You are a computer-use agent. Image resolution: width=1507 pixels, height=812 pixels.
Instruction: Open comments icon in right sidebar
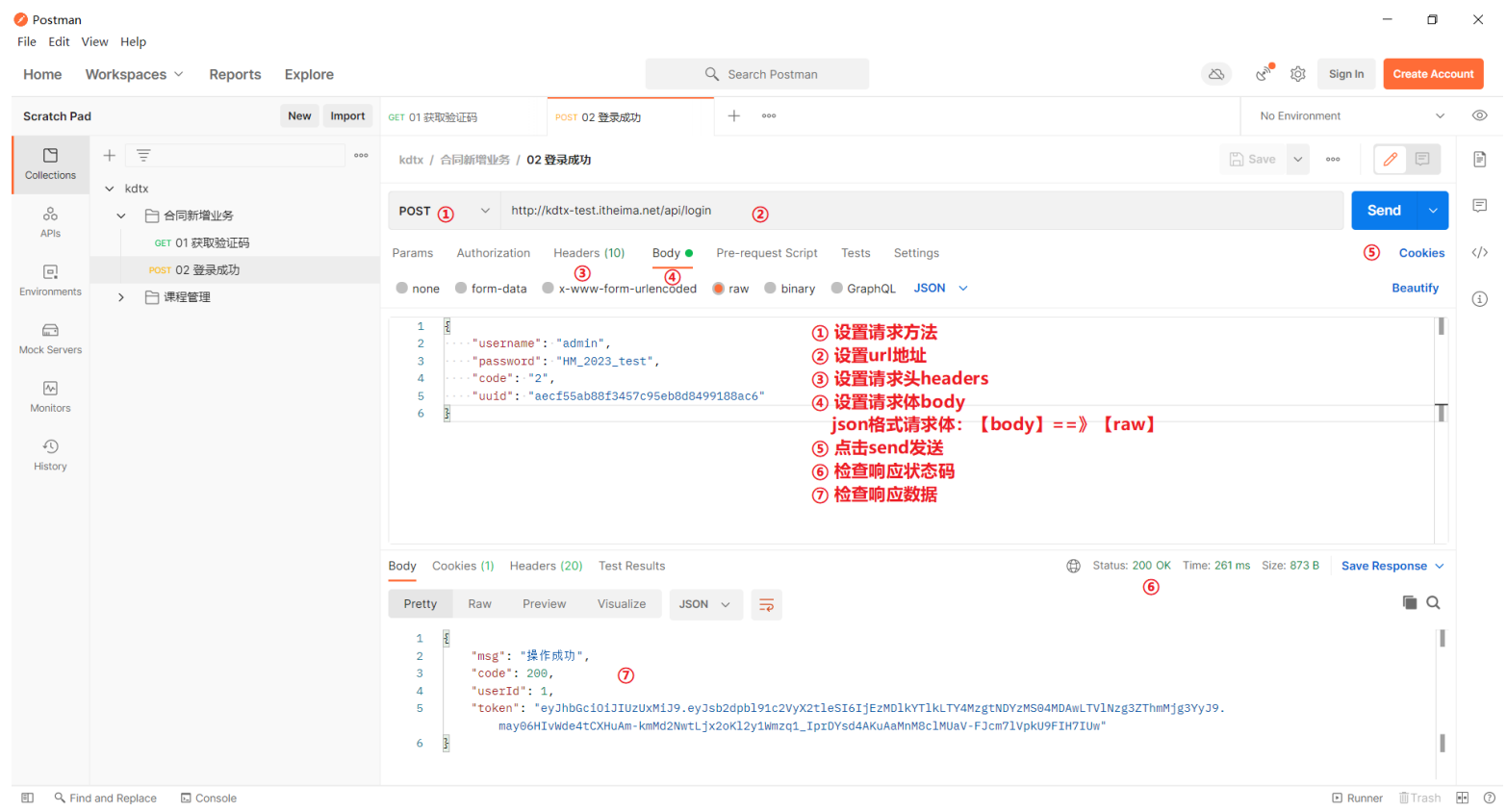[1480, 205]
